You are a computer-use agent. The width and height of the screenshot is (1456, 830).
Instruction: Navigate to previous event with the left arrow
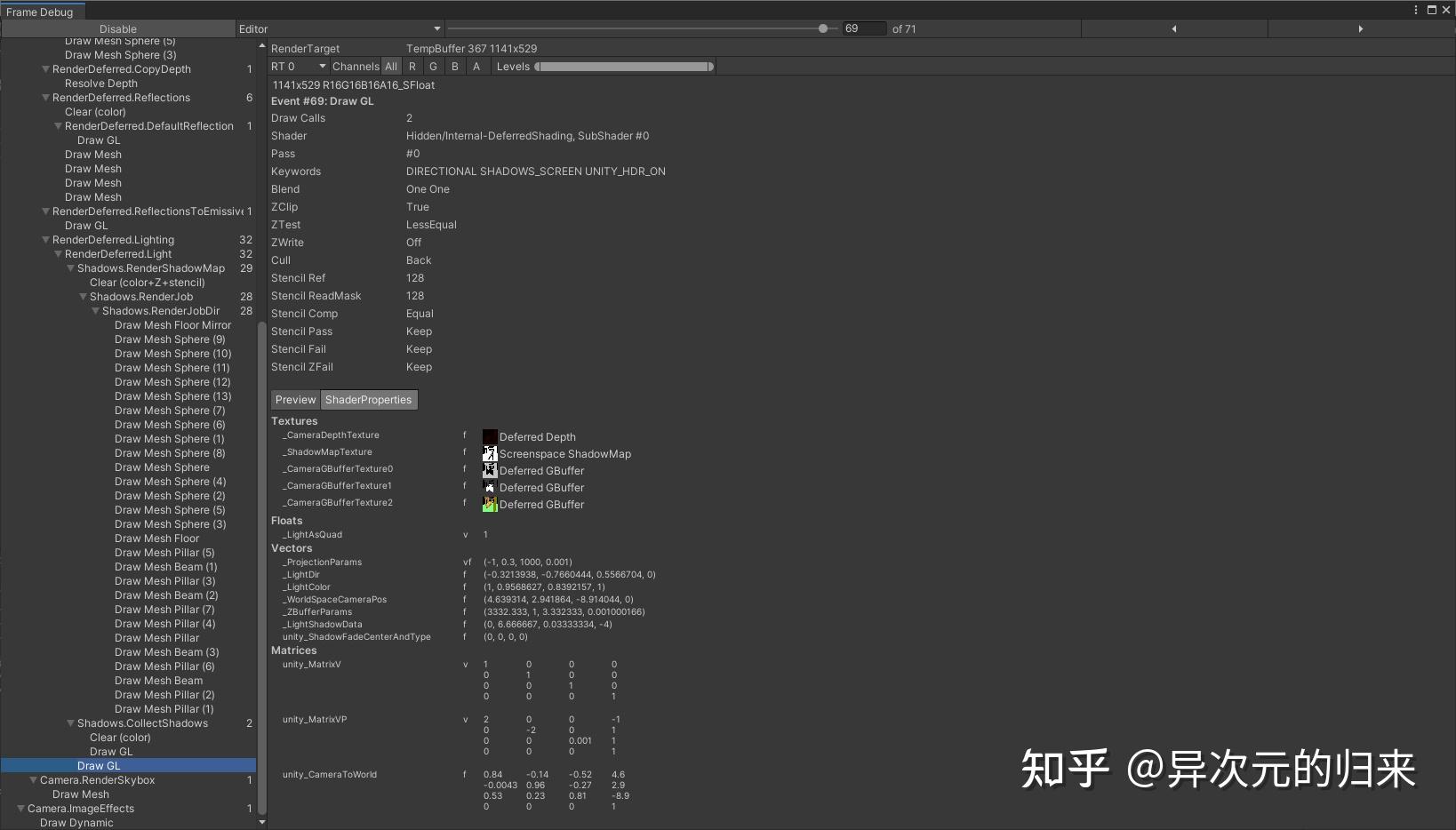point(1173,28)
